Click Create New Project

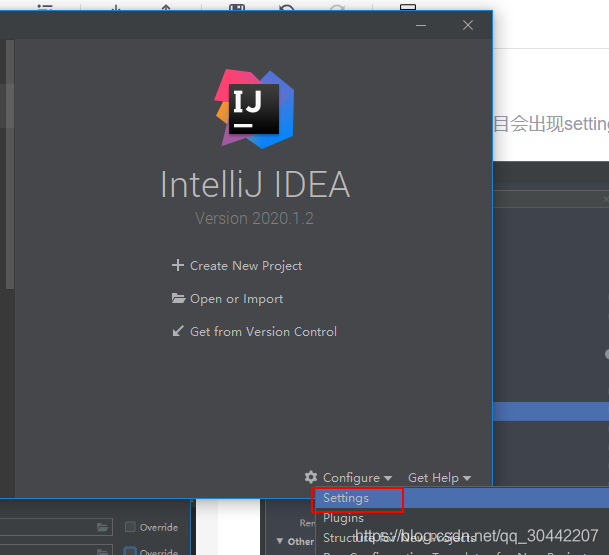(x=237, y=266)
